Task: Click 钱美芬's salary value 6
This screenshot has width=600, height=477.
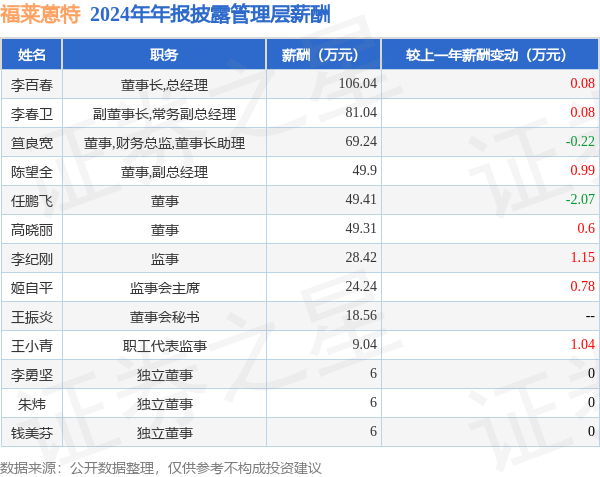Action: pyautogui.click(x=373, y=431)
